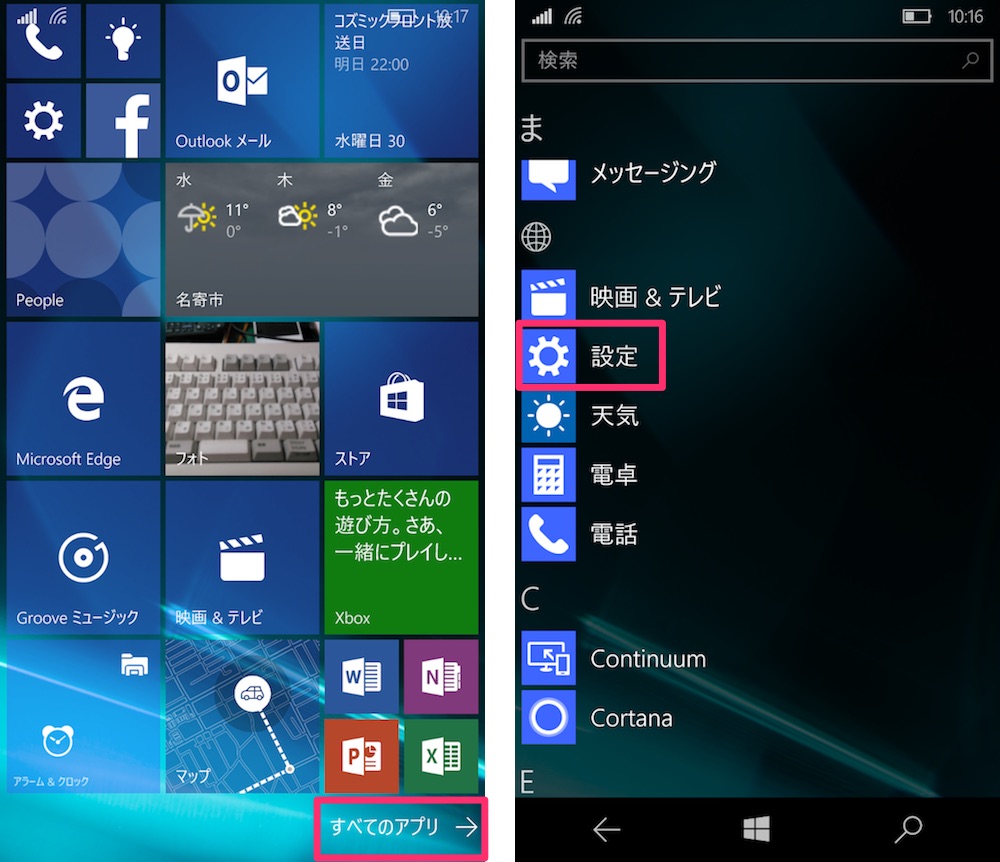Open the File Explorer folder tile
The image size is (1000, 862).
(x=135, y=665)
